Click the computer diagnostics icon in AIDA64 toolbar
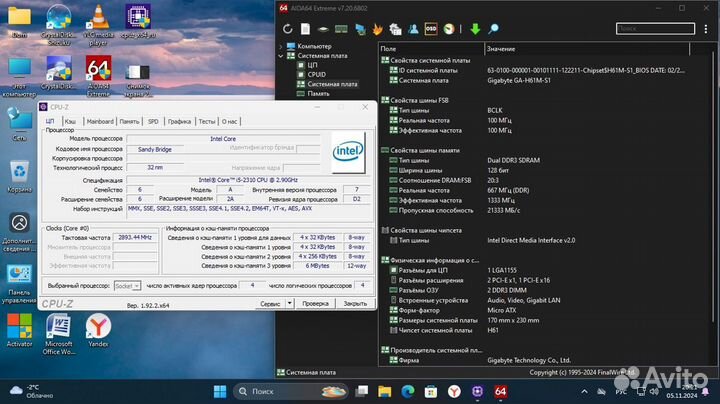Screen dimensions: 720x404 click(x=395, y=29)
